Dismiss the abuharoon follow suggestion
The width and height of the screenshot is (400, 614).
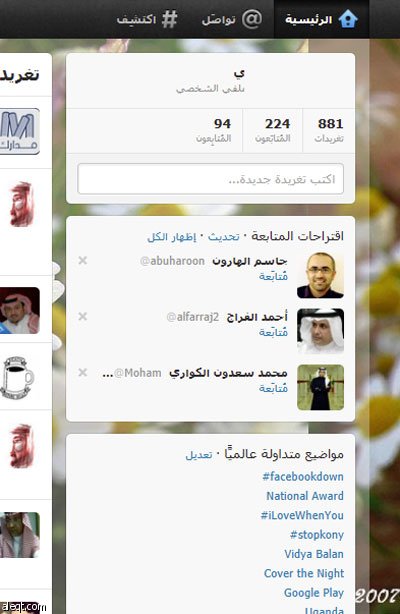point(83,260)
